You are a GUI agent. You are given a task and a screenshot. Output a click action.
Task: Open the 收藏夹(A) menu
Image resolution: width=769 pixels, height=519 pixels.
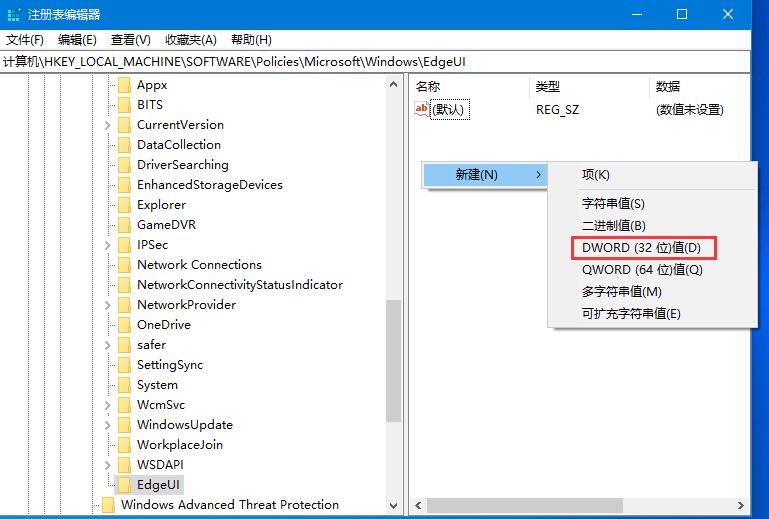coord(190,40)
